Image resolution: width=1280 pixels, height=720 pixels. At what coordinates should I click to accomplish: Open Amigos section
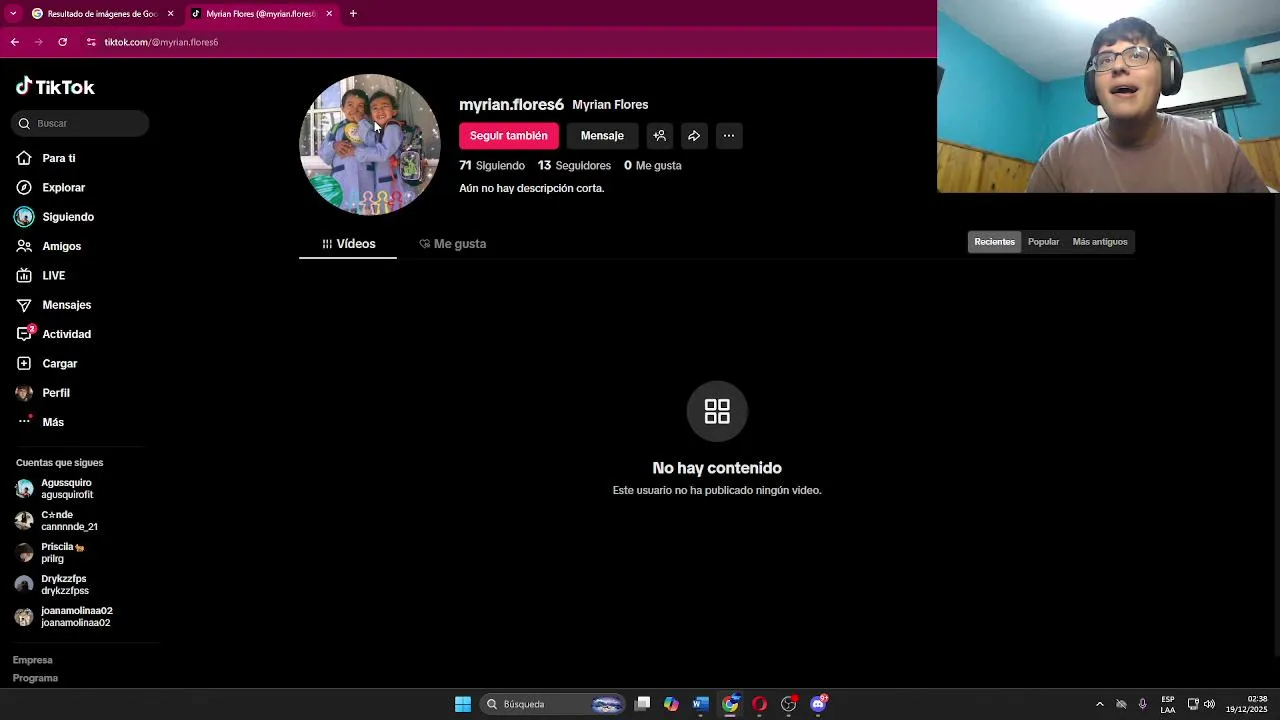61,246
